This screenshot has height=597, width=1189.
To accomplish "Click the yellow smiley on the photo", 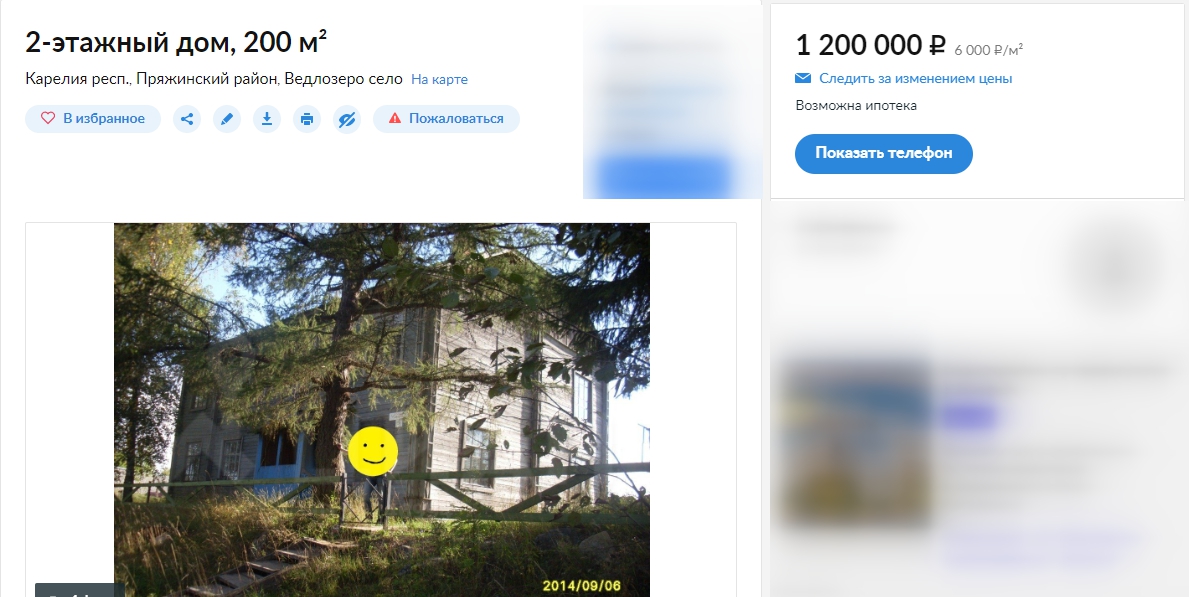I will 373,451.
